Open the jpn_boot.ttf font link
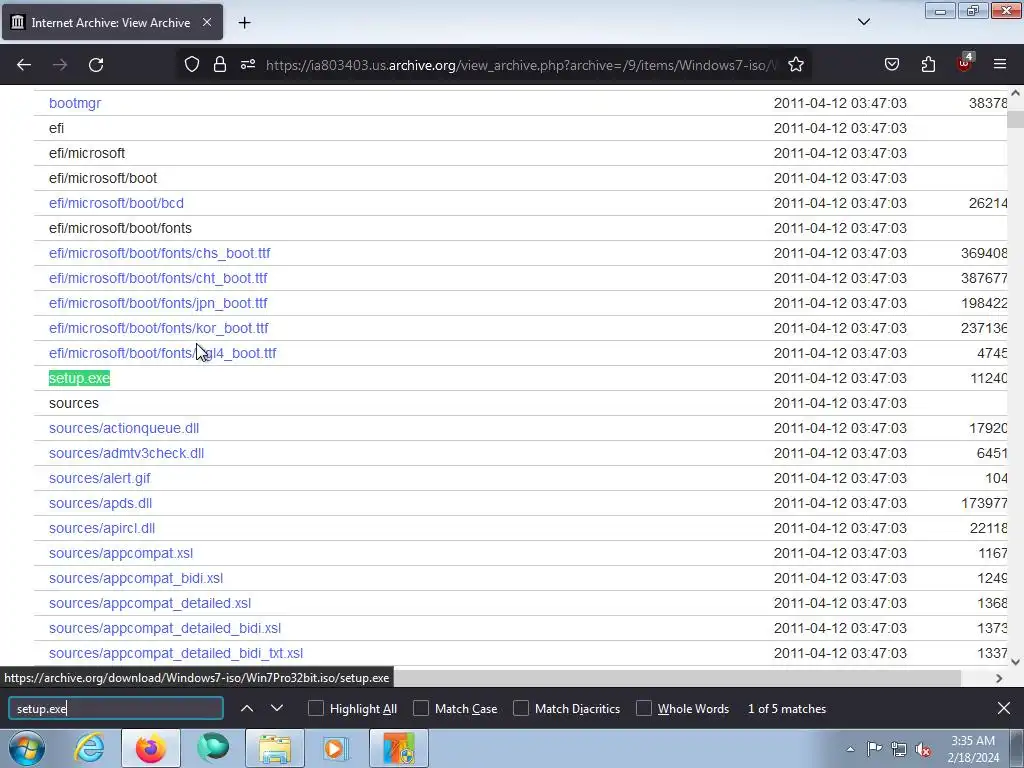Screen dimensions: 1024x768 point(158,303)
